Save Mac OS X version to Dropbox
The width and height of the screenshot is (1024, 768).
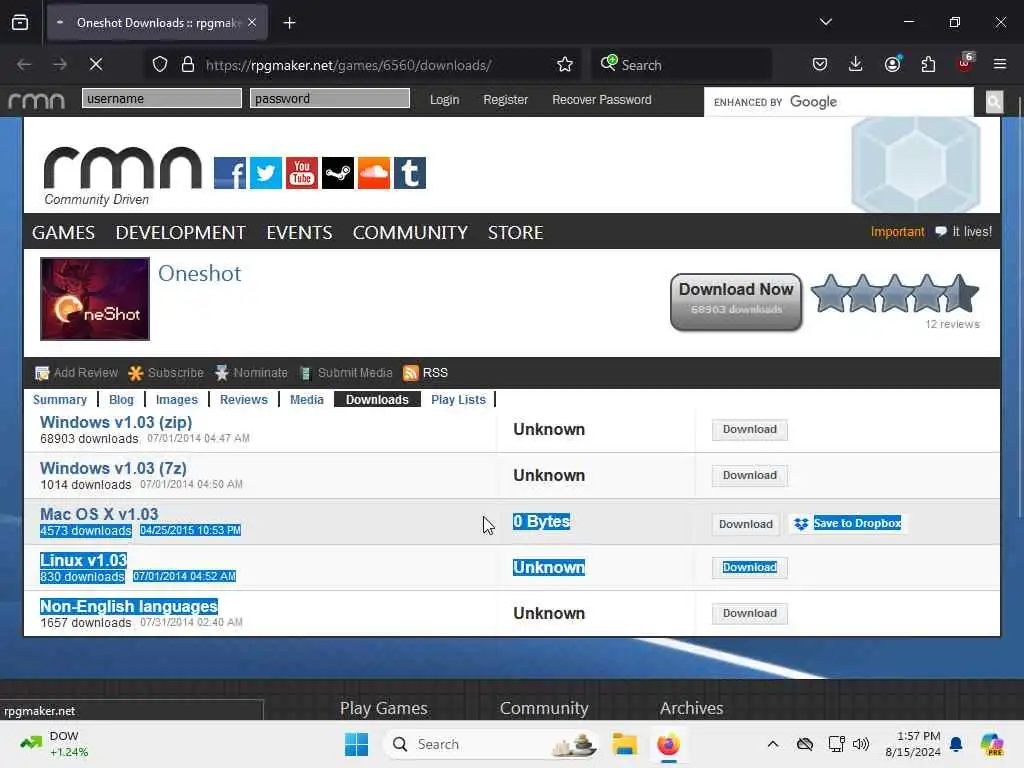pos(847,523)
